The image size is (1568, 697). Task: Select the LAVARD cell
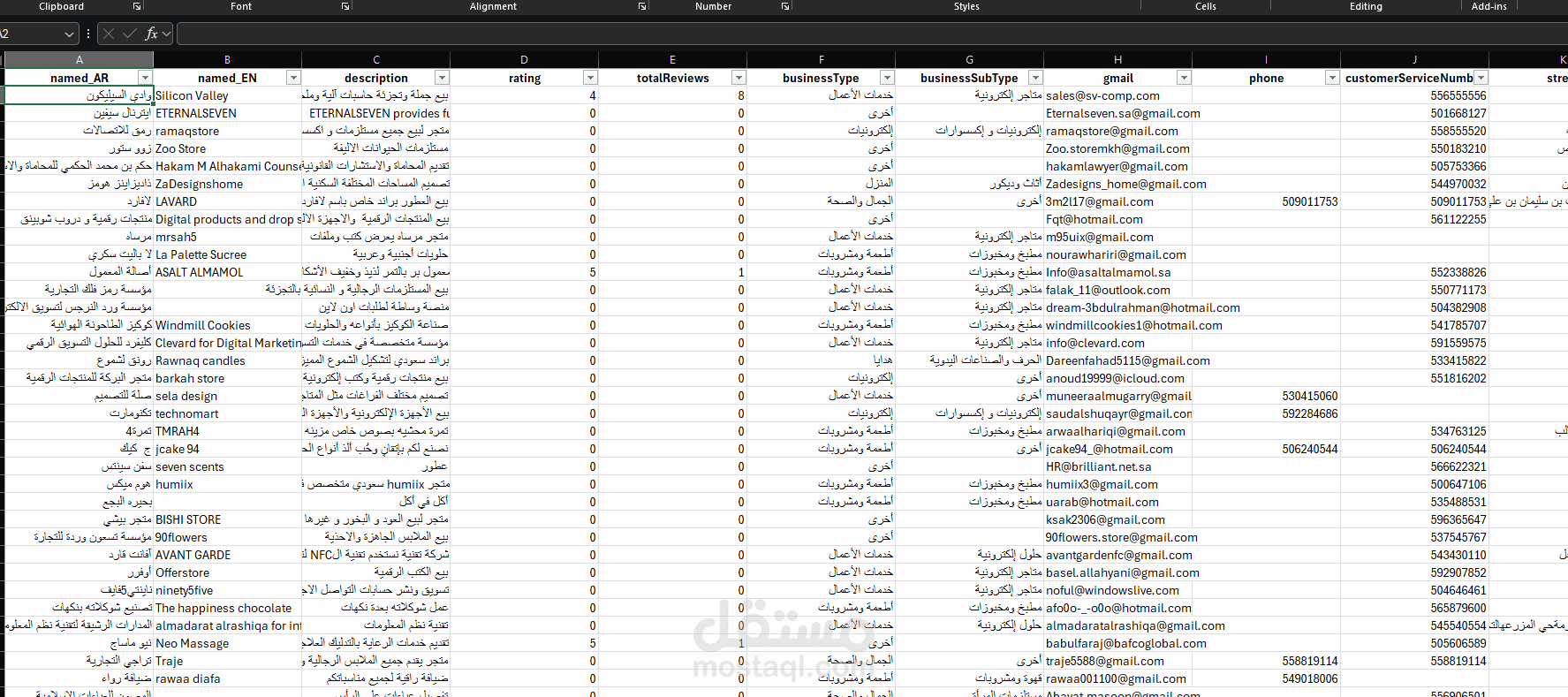(227, 201)
